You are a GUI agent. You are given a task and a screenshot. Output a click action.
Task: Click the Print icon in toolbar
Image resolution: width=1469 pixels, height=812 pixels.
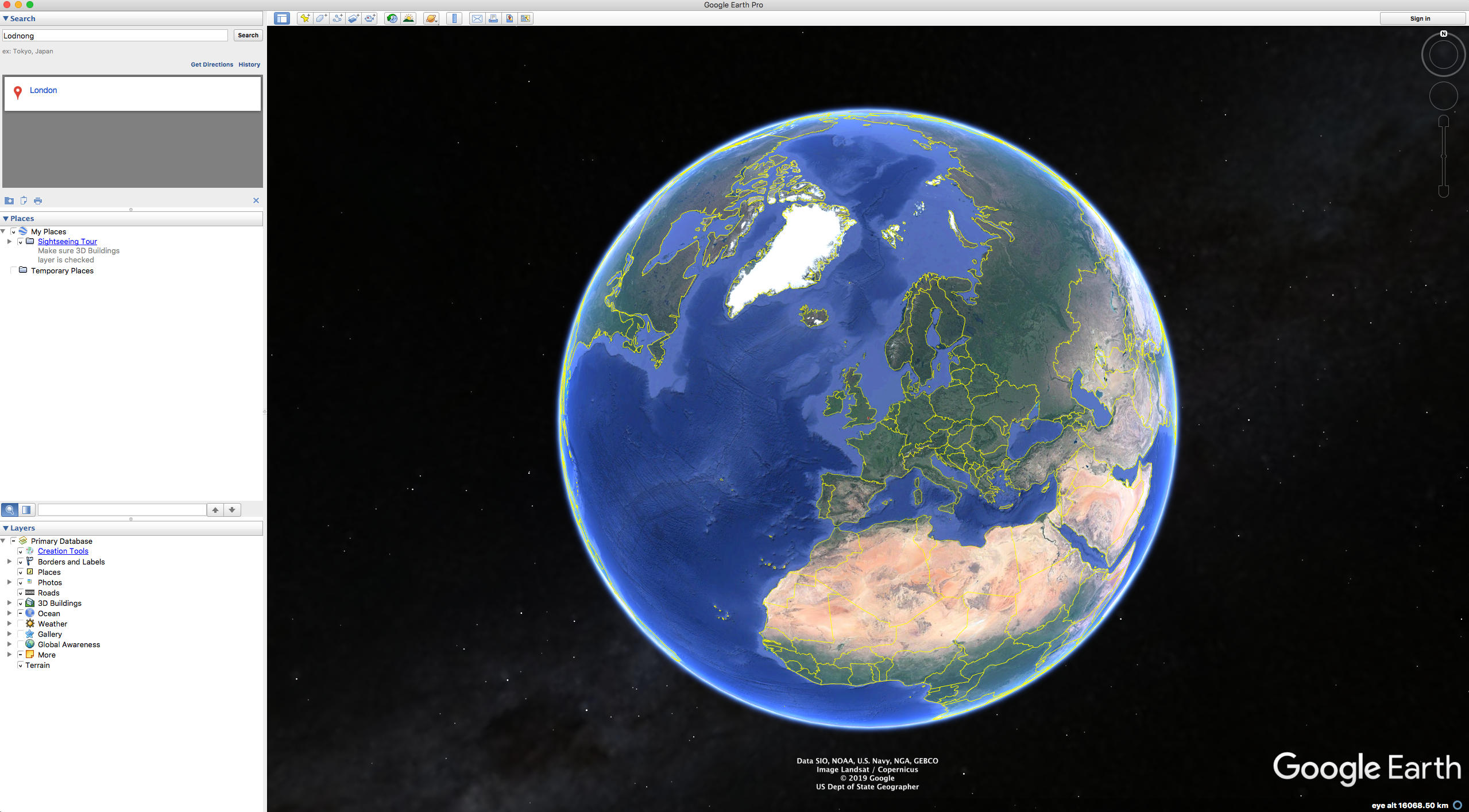coord(493,18)
